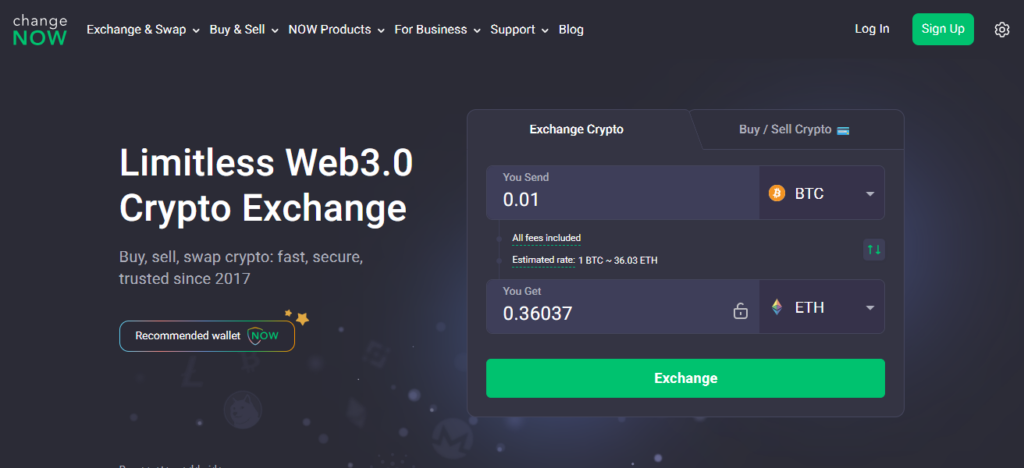Click the You Get amount field
The image size is (1024, 468).
pyautogui.click(x=622, y=307)
